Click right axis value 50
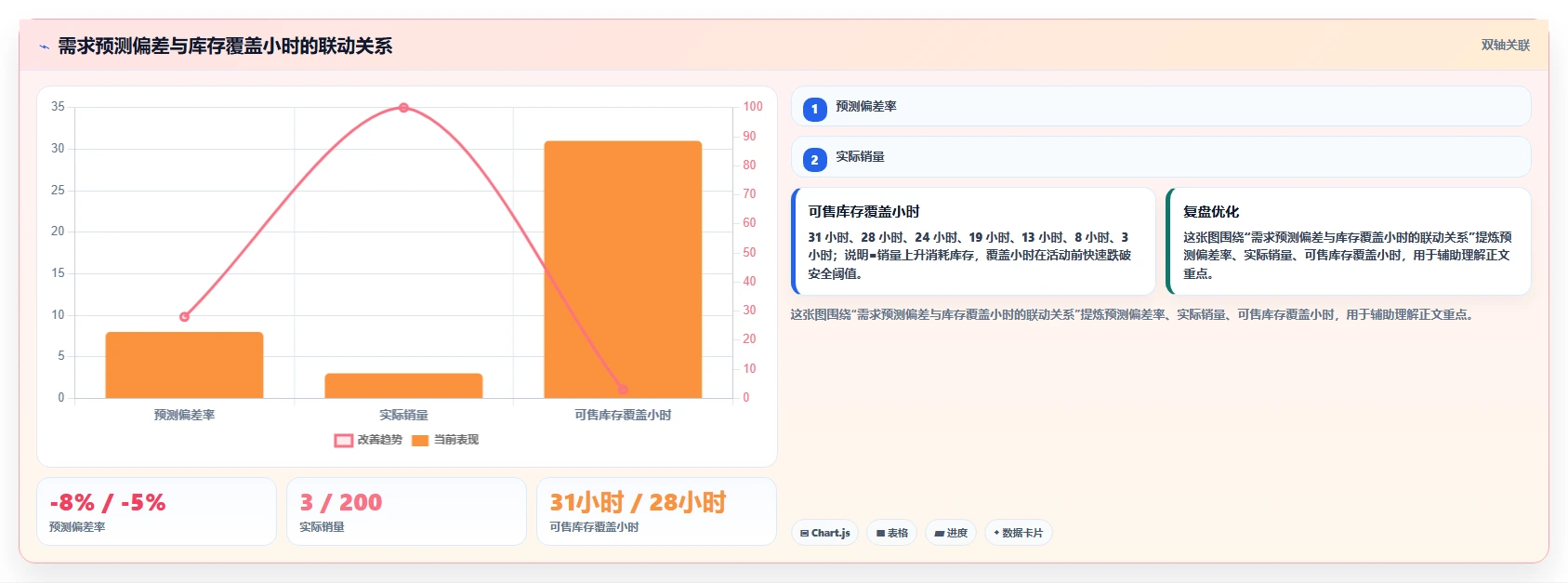Image resolution: width=1568 pixels, height=583 pixels. click(749, 252)
